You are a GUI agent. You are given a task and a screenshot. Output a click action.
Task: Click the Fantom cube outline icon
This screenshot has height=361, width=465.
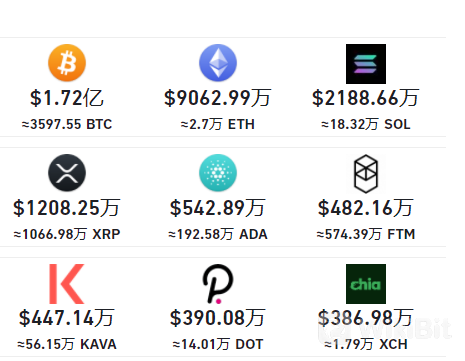(366, 174)
